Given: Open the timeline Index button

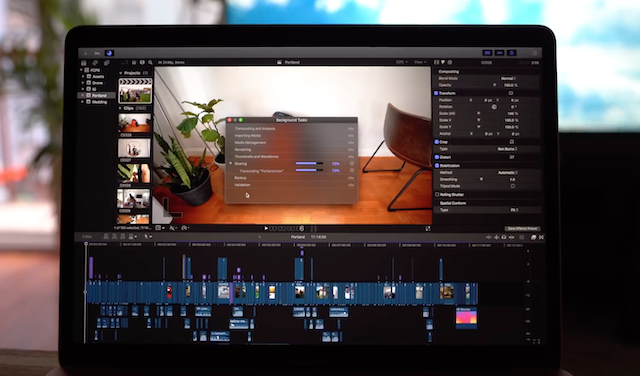Looking at the screenshot, I should pos(87,237).
